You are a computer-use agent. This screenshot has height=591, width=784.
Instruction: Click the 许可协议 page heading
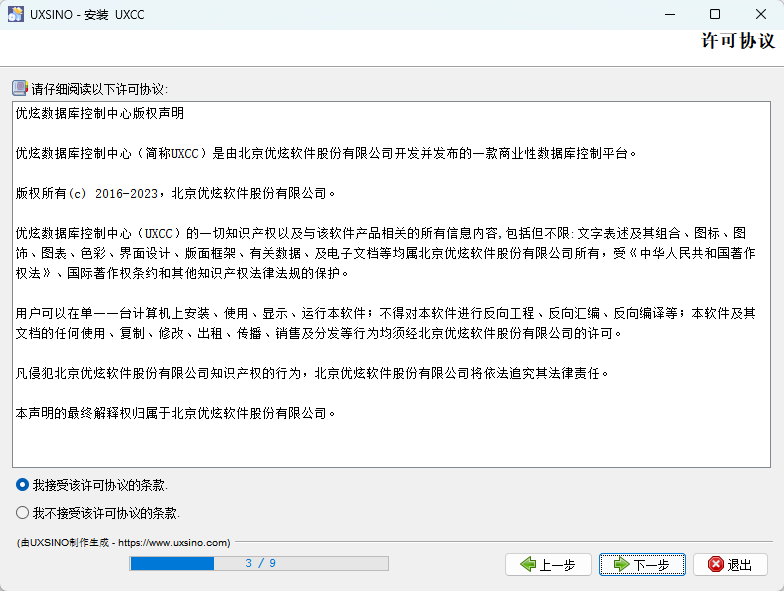[738, 42]
